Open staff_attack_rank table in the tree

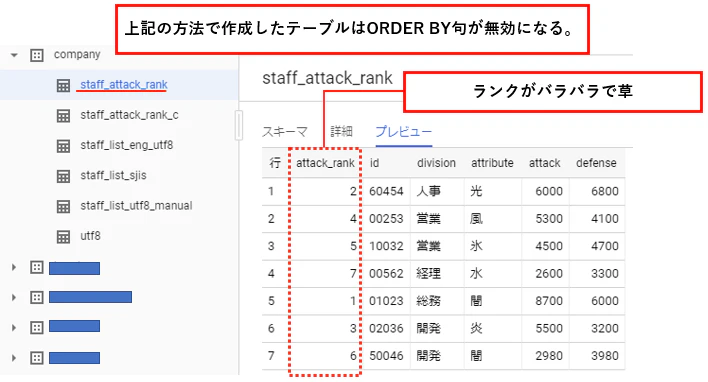pyautogui.click(x=124, y=84)
